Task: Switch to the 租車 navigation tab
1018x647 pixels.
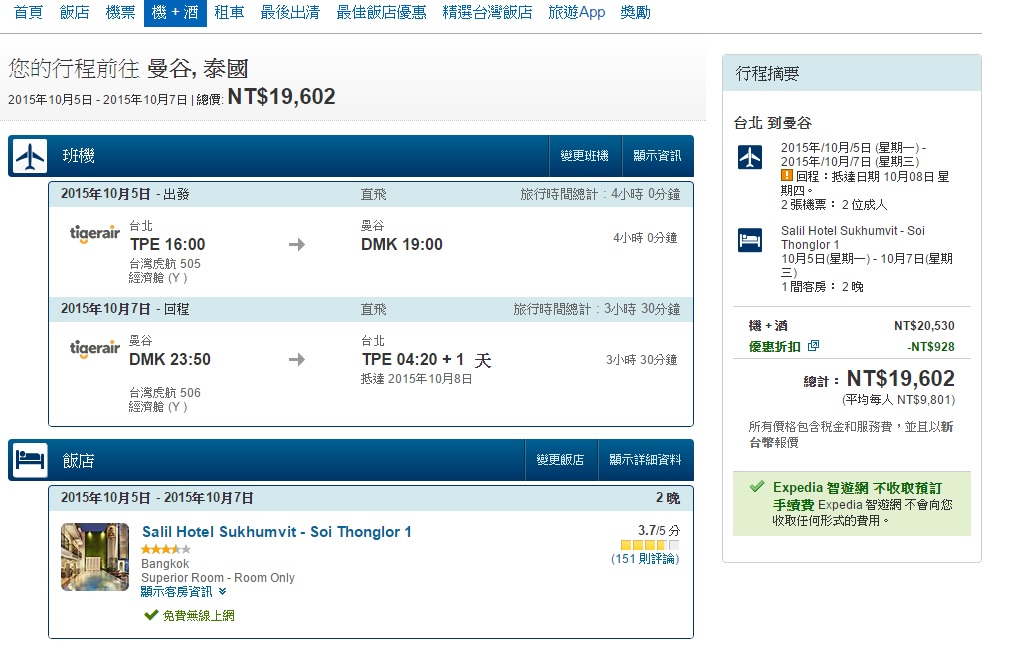Action: click(229, 13)
